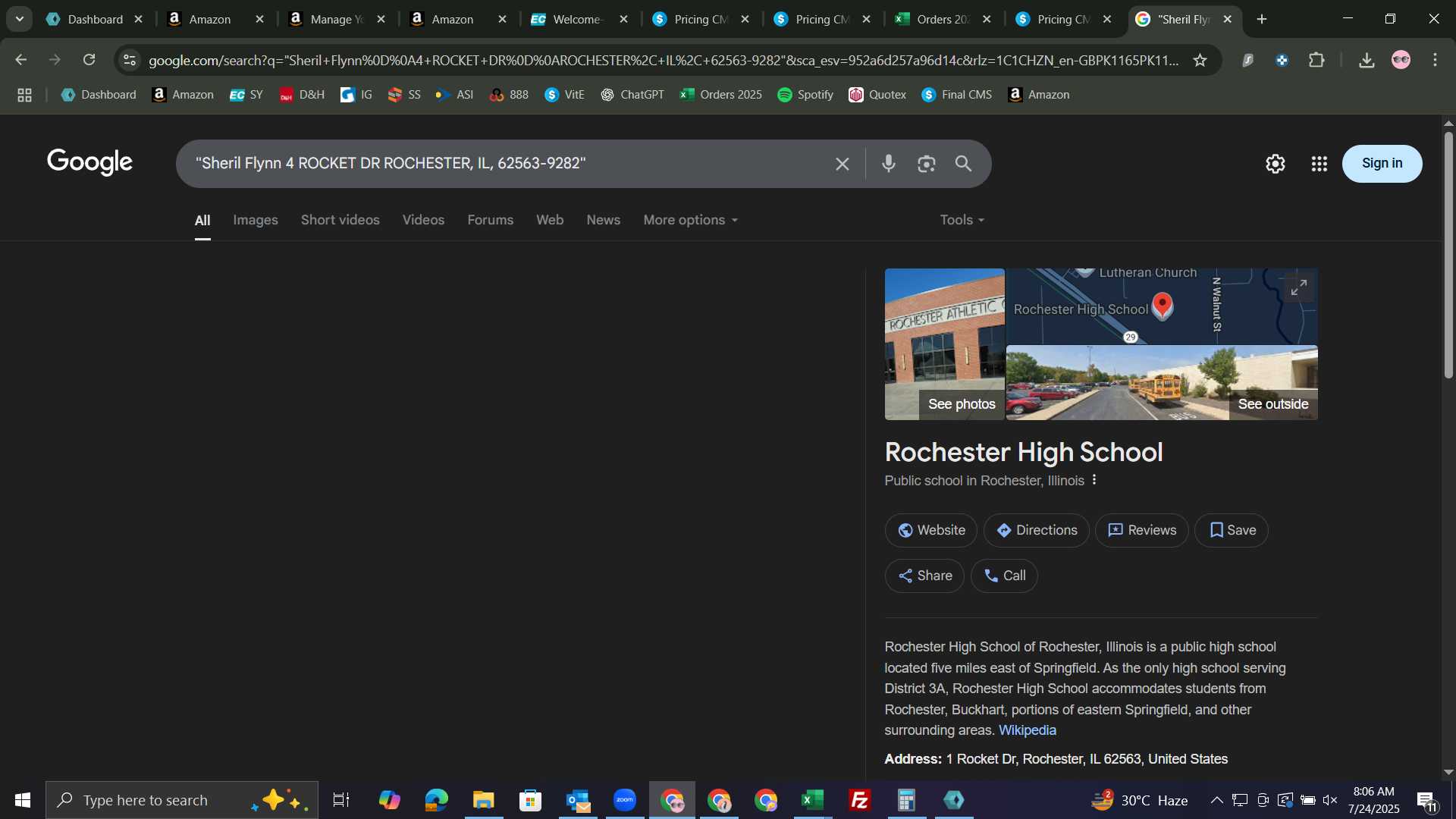Switch to the Short videos tab
The height and width of the screenshot is (819, 1456).
pos(340,220)
